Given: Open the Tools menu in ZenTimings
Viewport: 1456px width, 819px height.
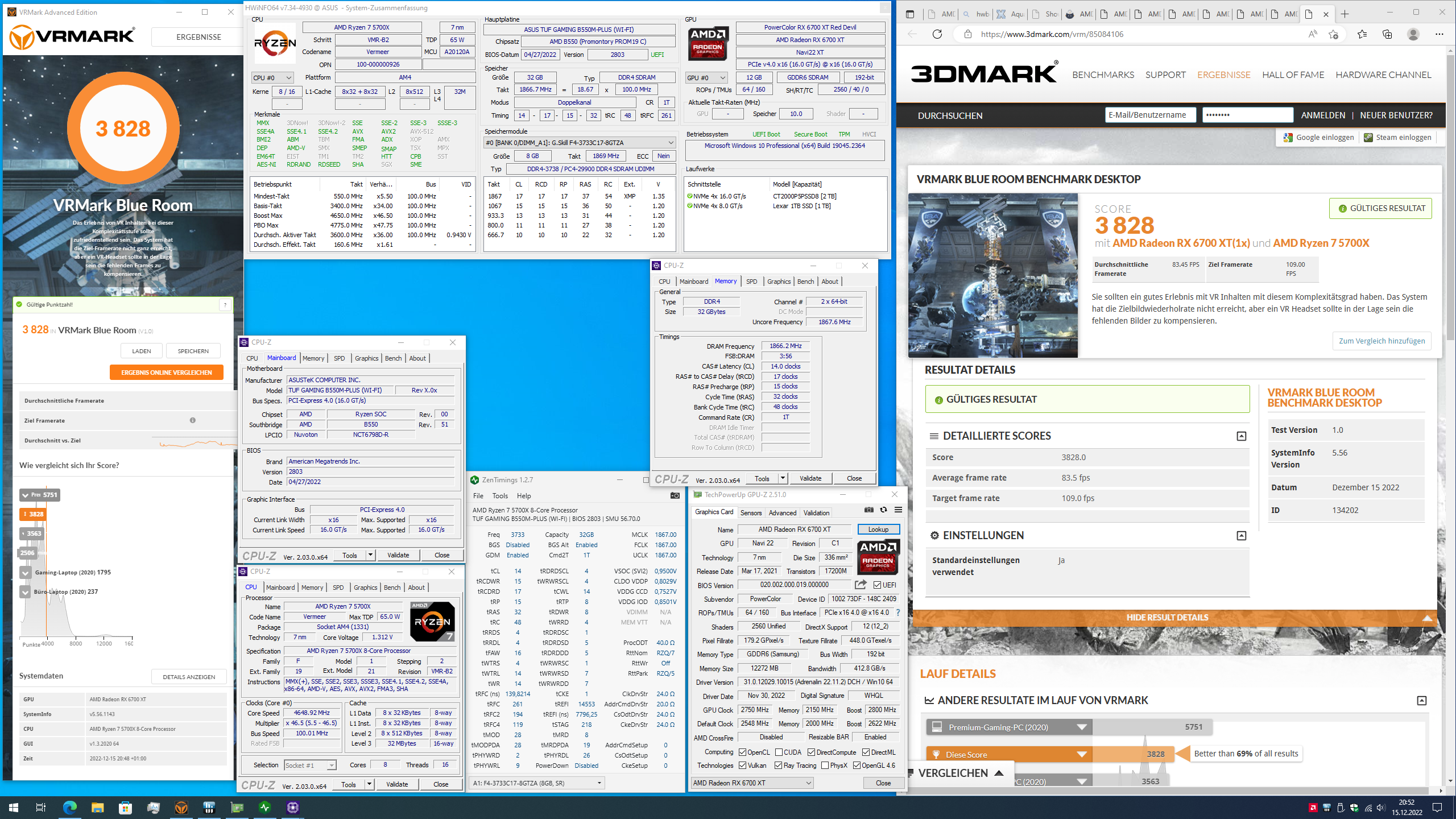Looking at the screenshot, I should [x=500, y=496].
